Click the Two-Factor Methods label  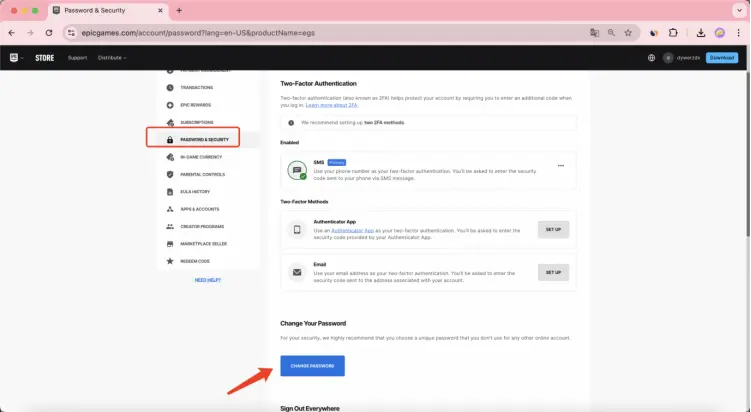click(x=304, y=202)
